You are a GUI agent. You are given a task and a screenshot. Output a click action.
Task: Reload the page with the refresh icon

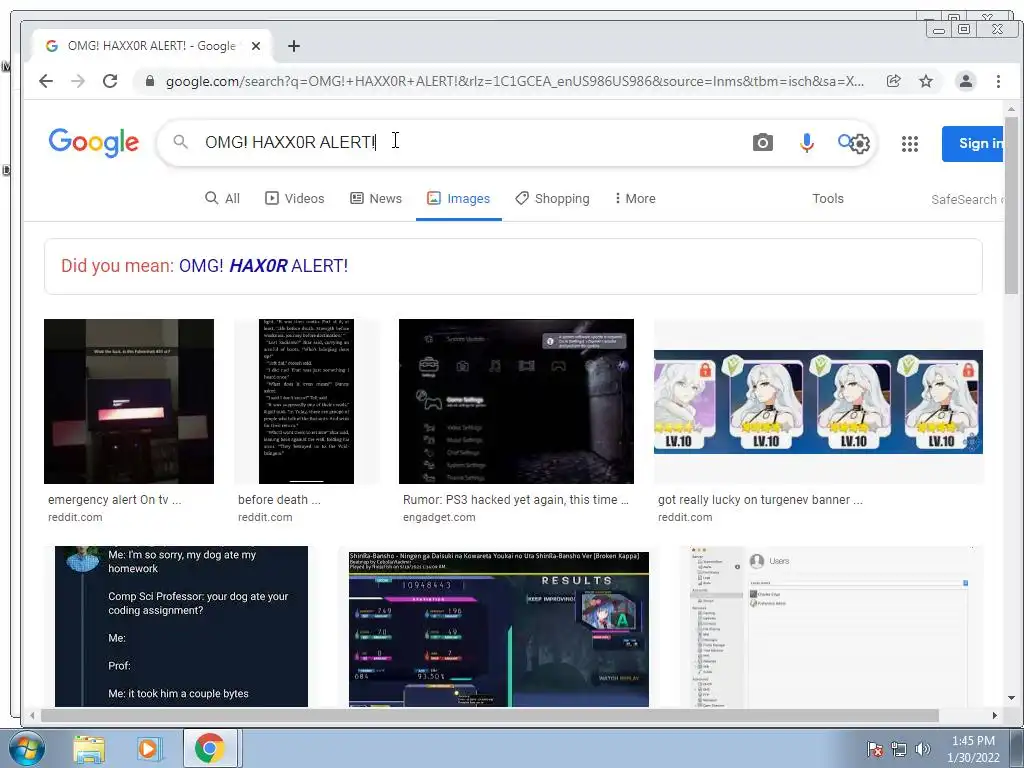point(110,81)
